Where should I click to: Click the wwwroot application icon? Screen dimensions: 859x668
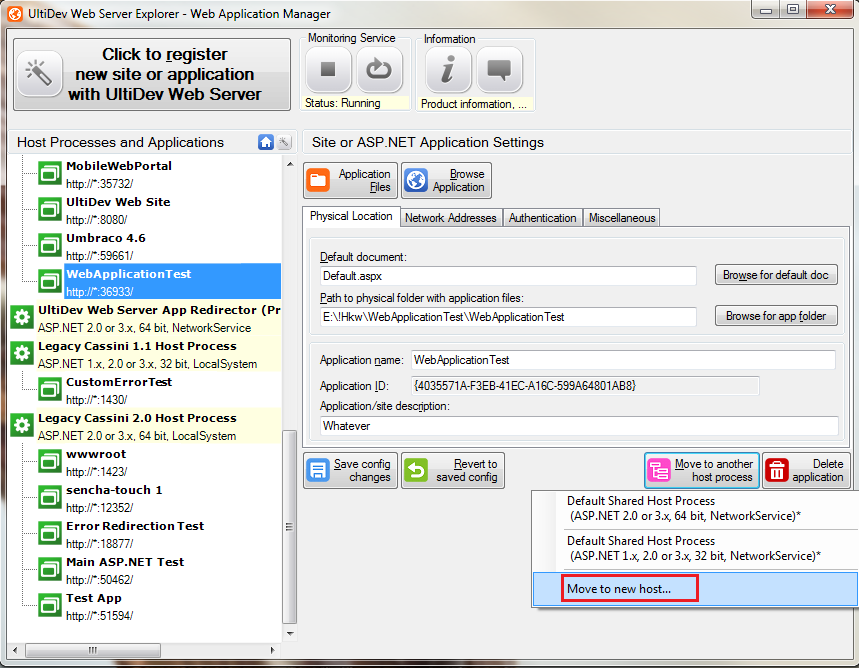coord(50,462)
